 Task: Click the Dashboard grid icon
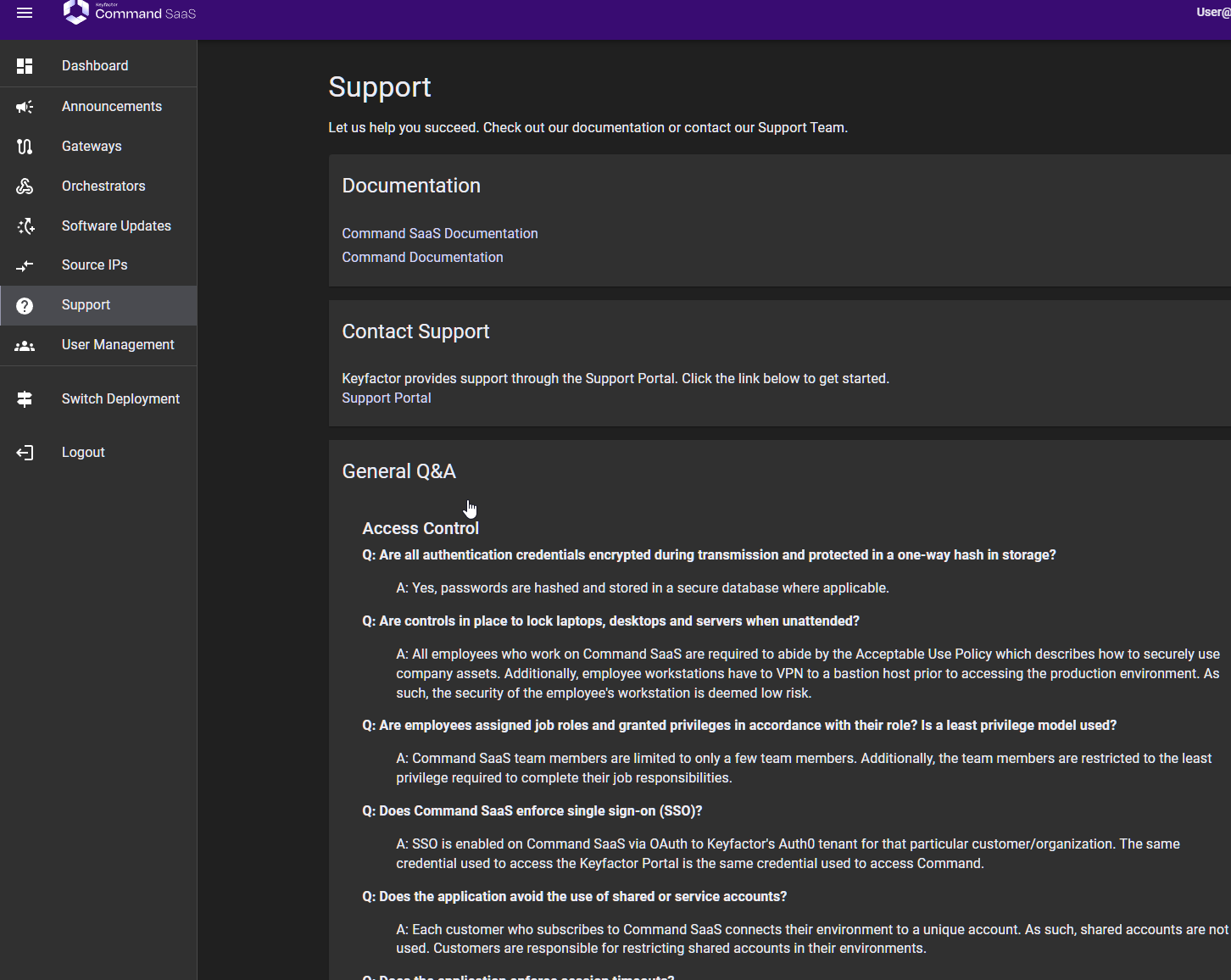tap(25, 66)
